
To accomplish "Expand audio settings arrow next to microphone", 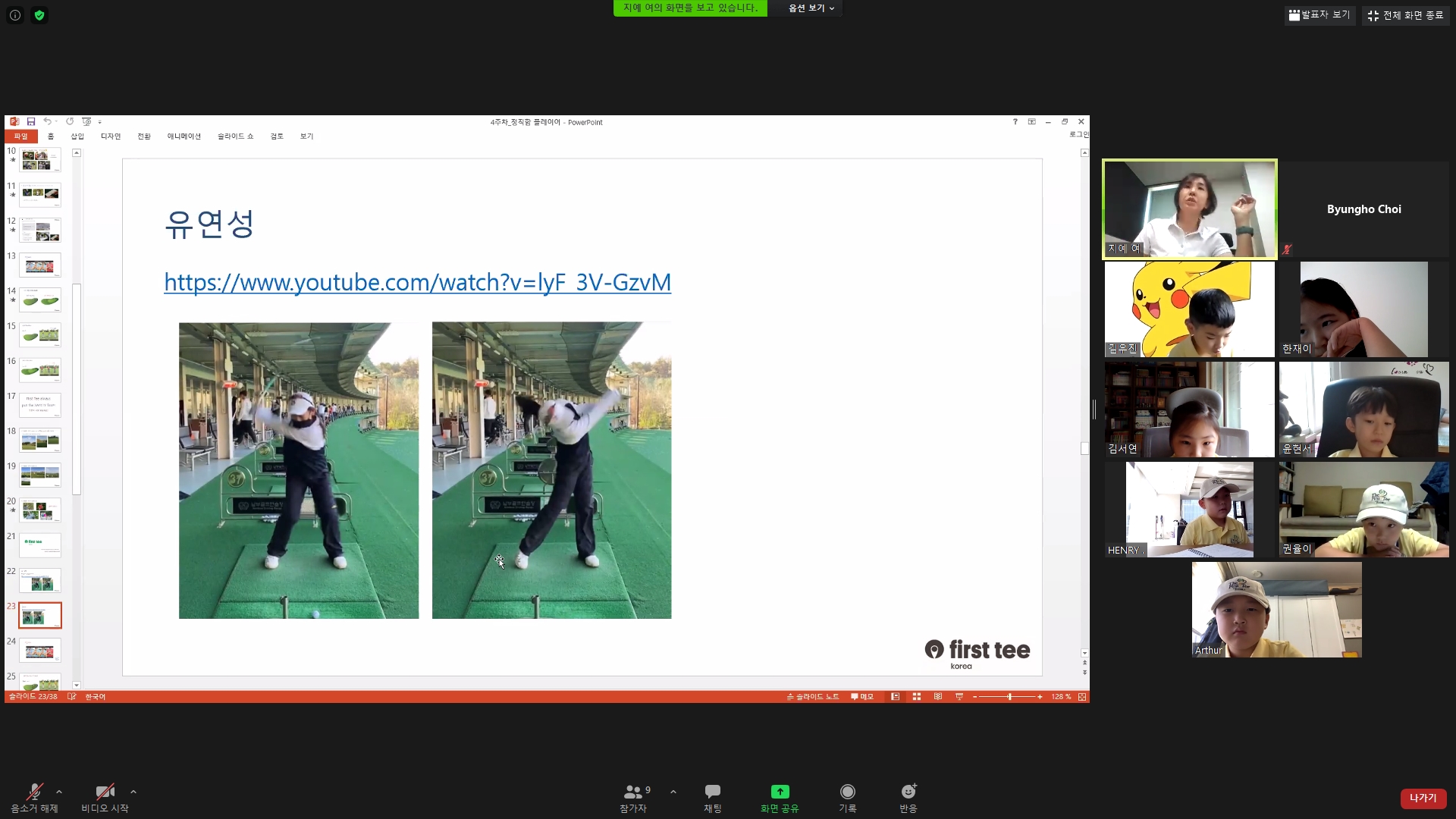I will coord(59,792).
